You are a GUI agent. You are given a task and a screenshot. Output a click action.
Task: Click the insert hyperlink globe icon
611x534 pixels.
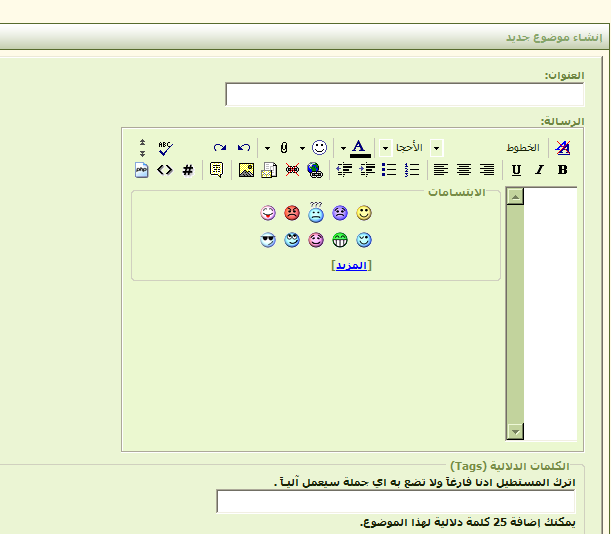pyautogui.click(x=315, y=170)
